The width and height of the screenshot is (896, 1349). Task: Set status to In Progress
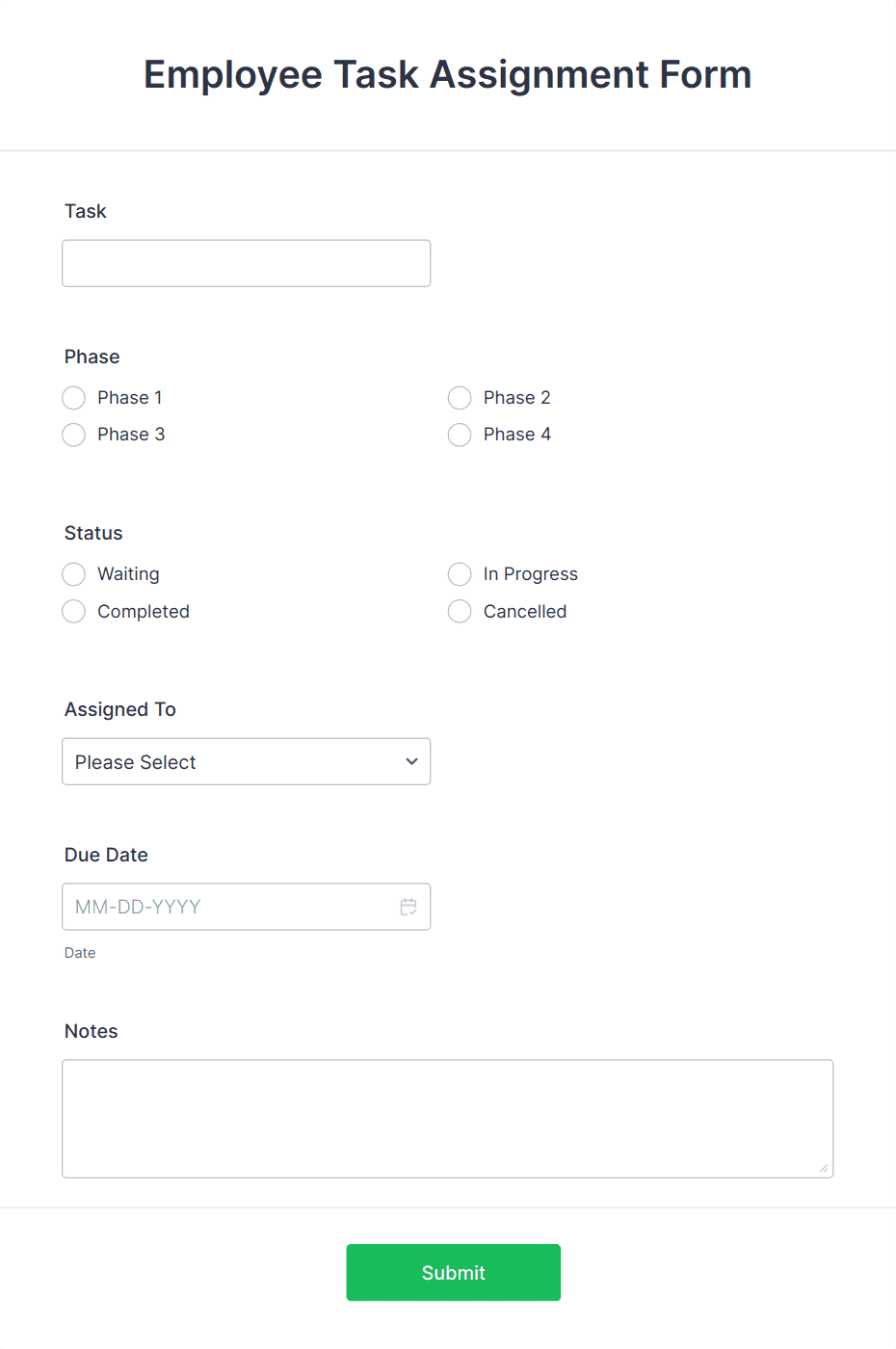pyautogui.click(x=460, y=574)
